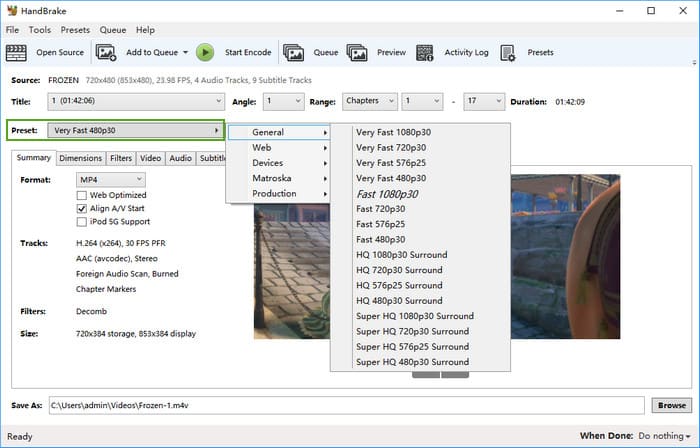Click the green Start Encode play icon
The height and width of the screenshot is (448, 700).
(205, 53)
